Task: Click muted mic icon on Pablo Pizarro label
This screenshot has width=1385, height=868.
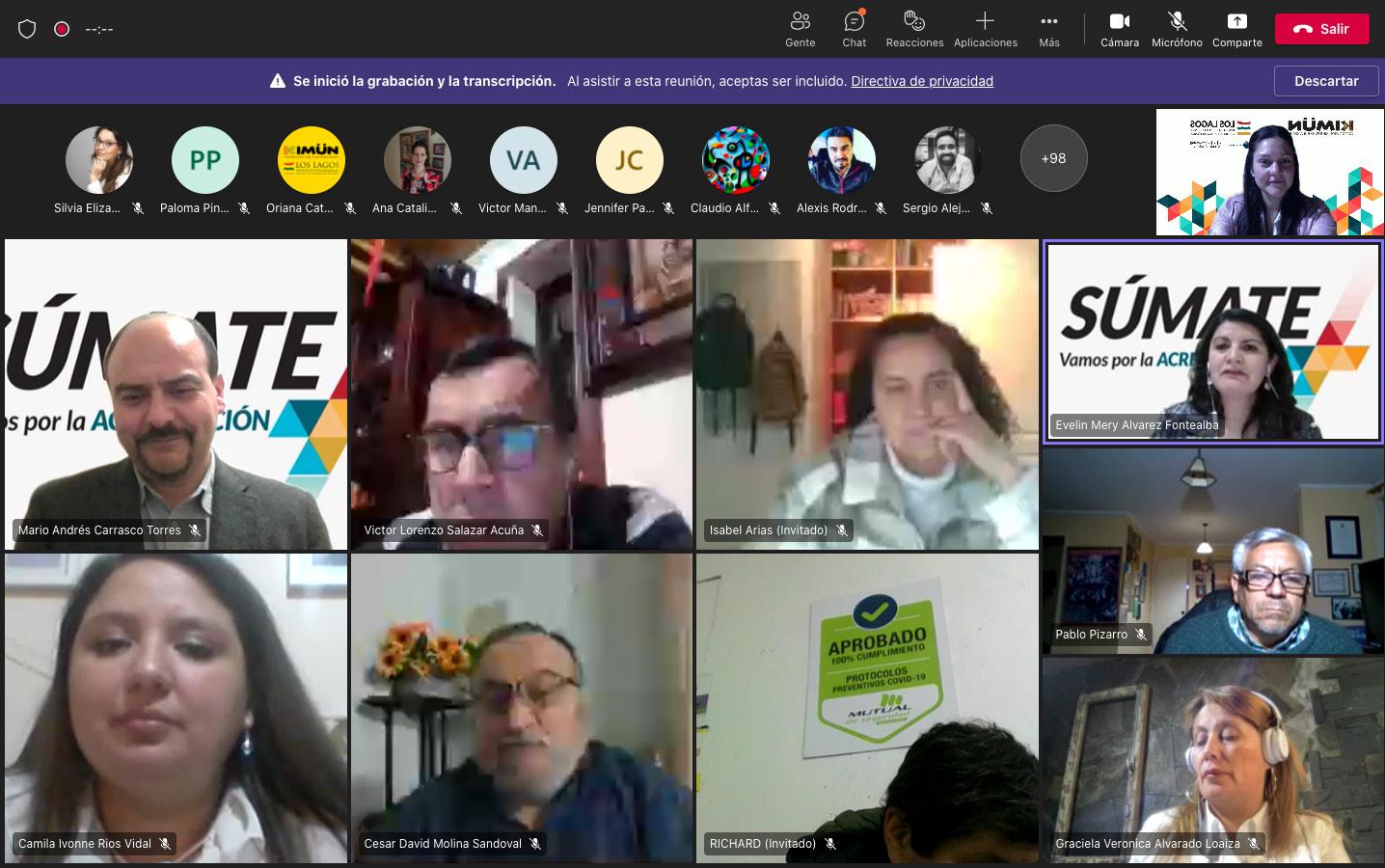Action: 1141,635
